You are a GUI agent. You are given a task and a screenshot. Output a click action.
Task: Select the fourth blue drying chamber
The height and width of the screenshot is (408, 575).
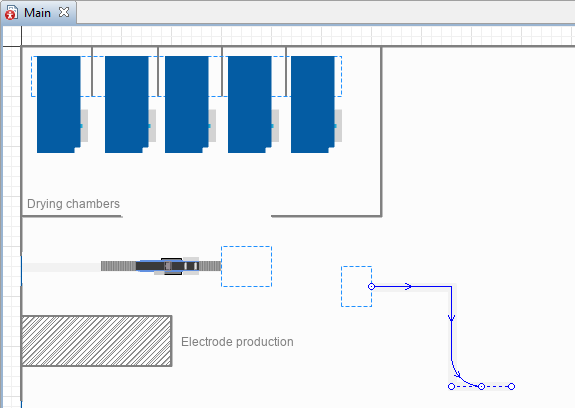(x=250, y=104)
